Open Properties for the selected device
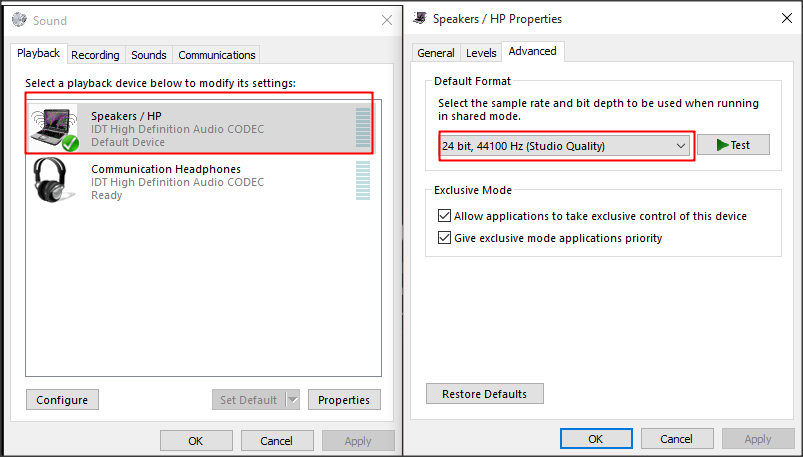Viewport: 803px width, 457px height. (x=344, y=400)
